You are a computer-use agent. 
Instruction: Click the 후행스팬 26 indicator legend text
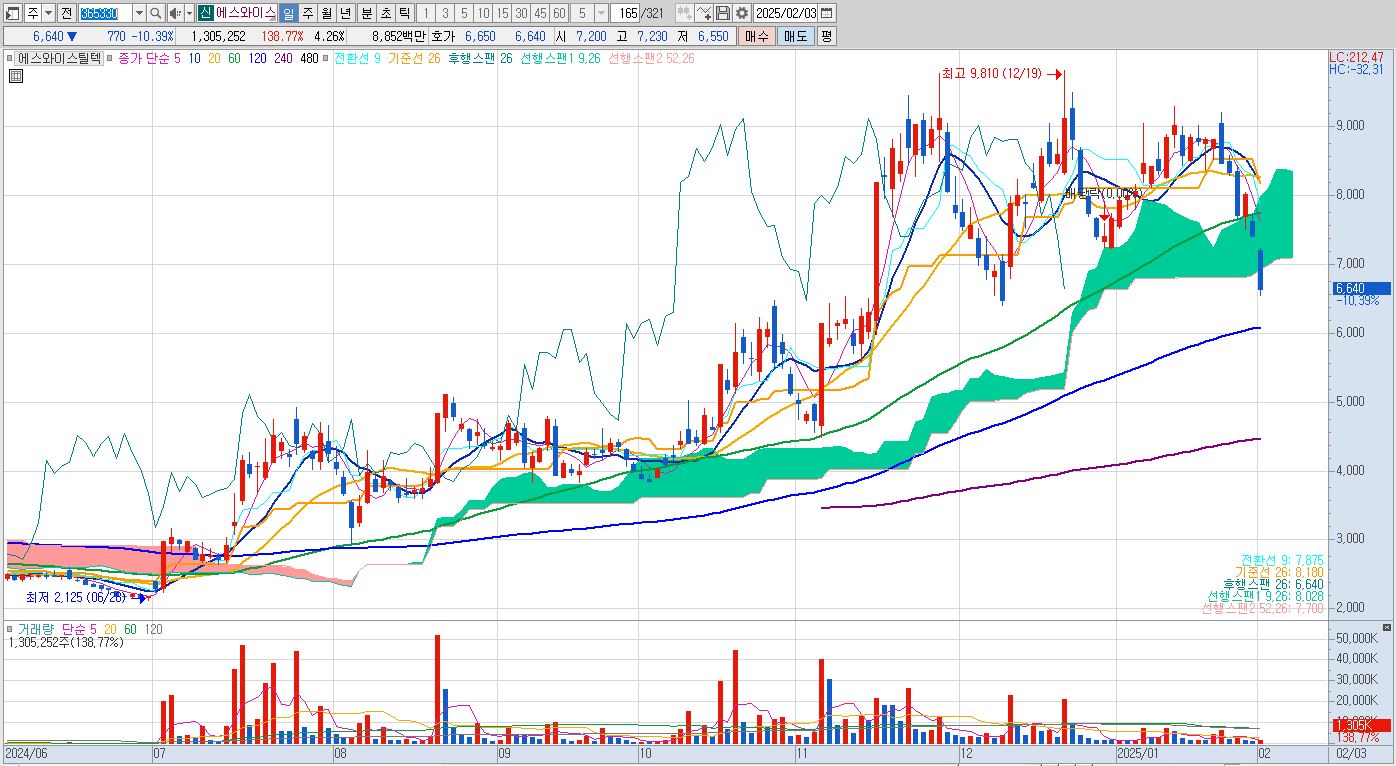pyautogui.click(x=480, y=58)
